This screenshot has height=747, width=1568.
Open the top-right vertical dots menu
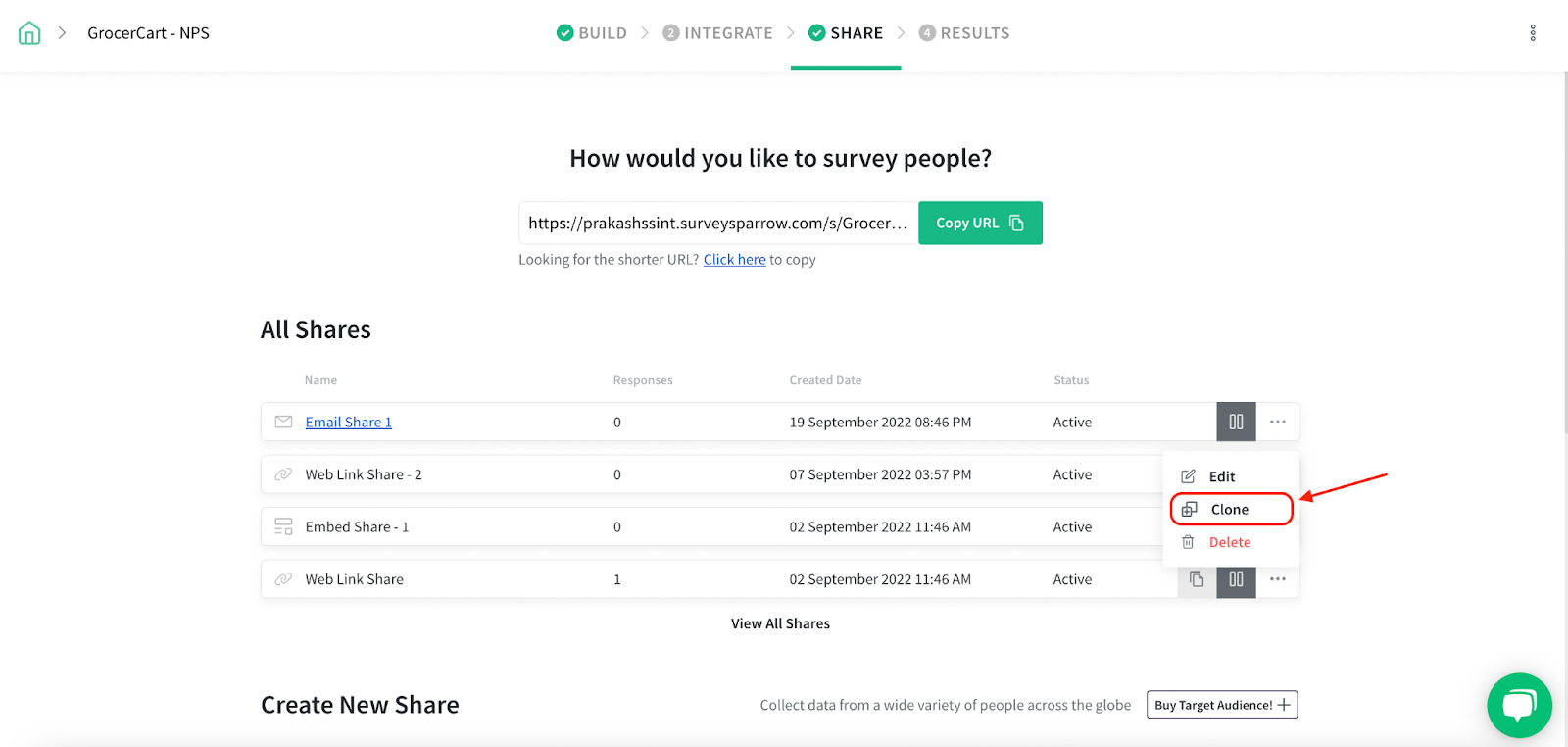pos(1533,33)
